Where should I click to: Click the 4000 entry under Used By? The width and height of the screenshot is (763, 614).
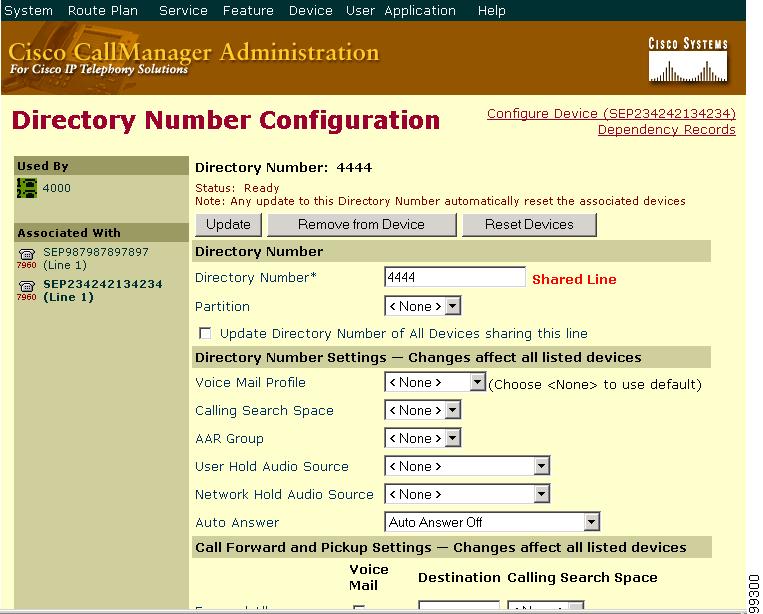[56, 188]
